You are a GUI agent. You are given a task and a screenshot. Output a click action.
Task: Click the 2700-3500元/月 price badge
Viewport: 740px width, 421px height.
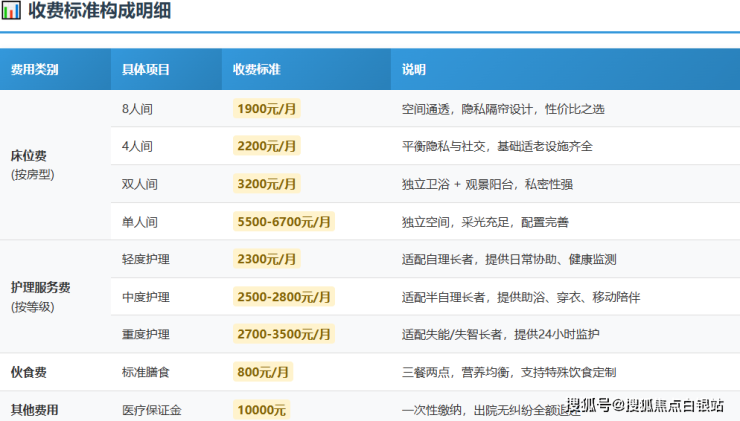click(283, 334)
